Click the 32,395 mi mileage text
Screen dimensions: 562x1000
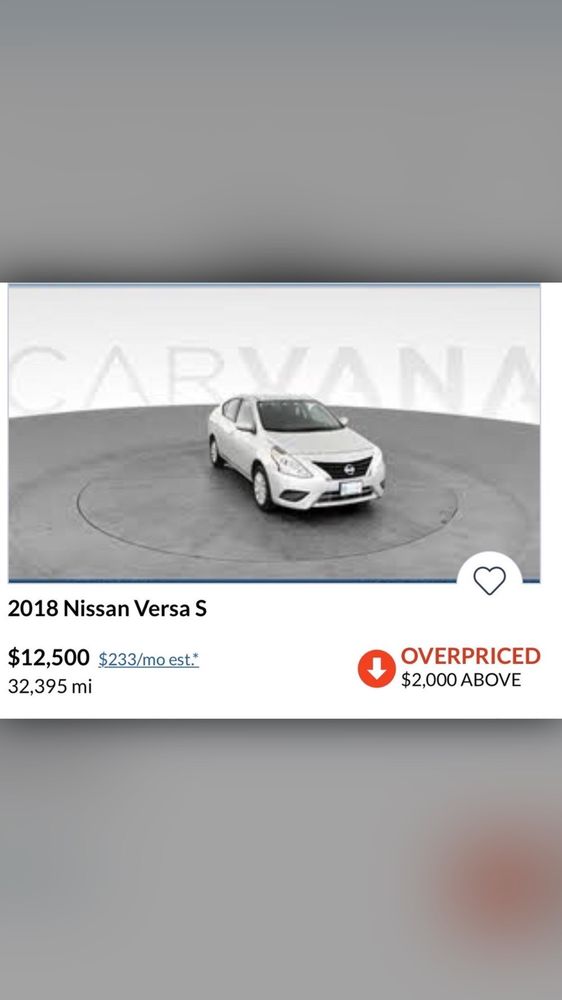[50, 687]
